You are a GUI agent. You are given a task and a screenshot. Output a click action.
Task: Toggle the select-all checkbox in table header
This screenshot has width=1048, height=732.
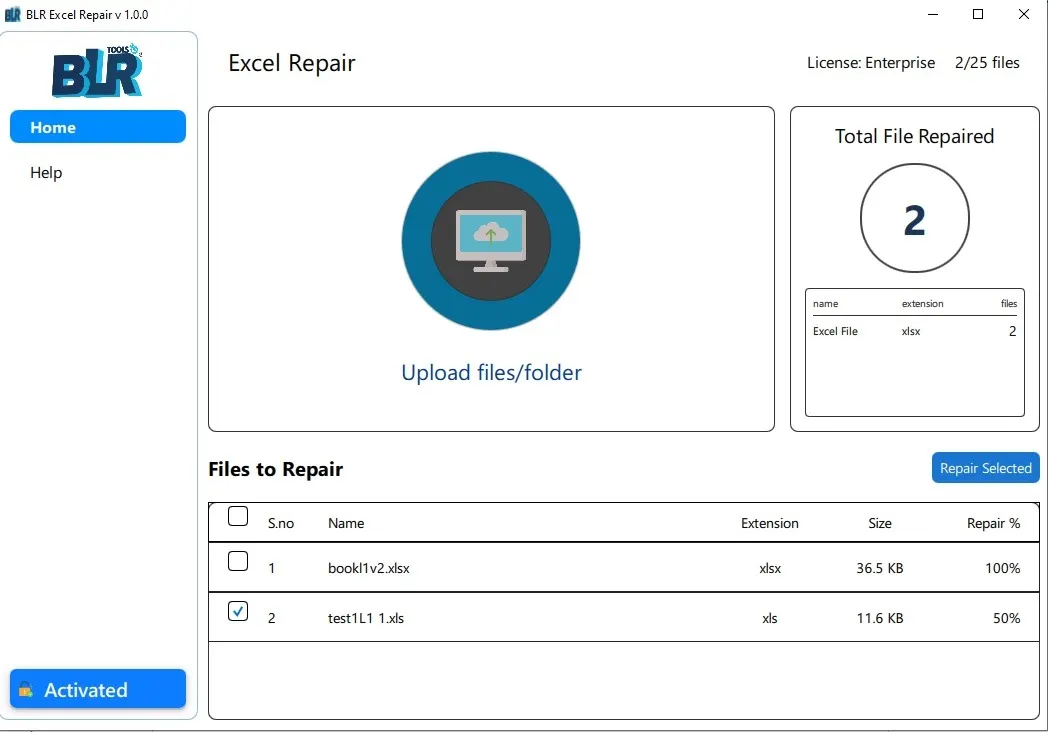pos(238,516)
